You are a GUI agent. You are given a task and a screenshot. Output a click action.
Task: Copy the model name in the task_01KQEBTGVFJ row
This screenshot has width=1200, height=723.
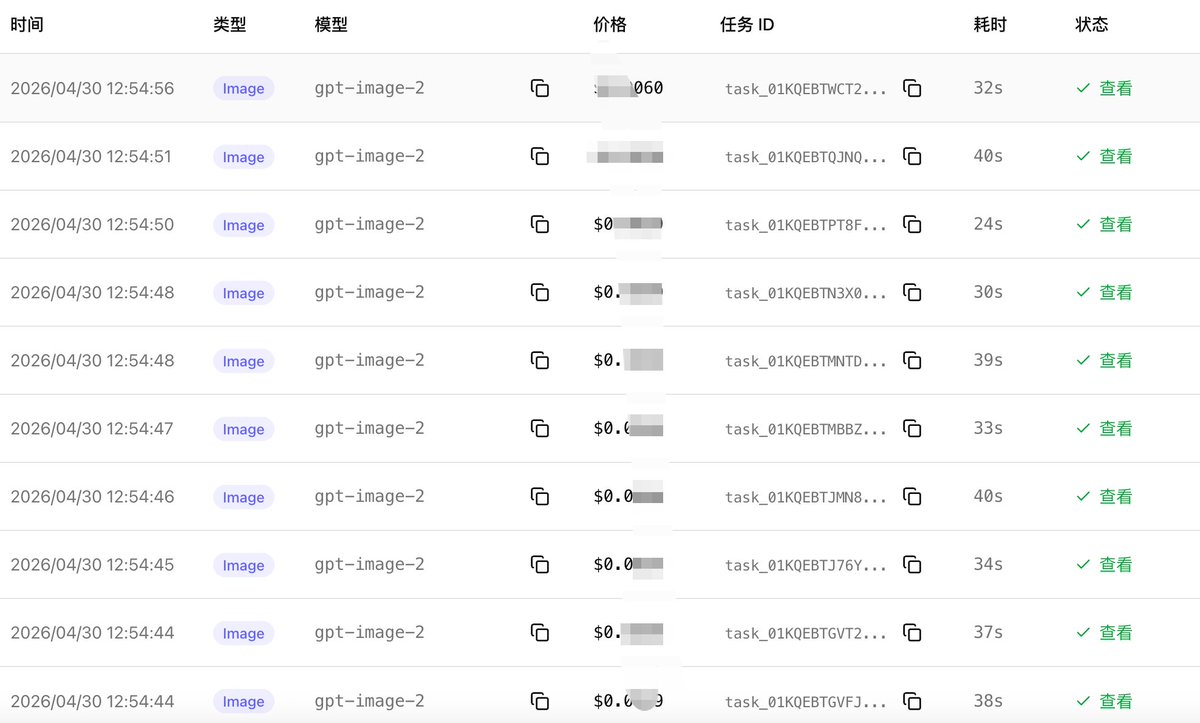(540, 700)
